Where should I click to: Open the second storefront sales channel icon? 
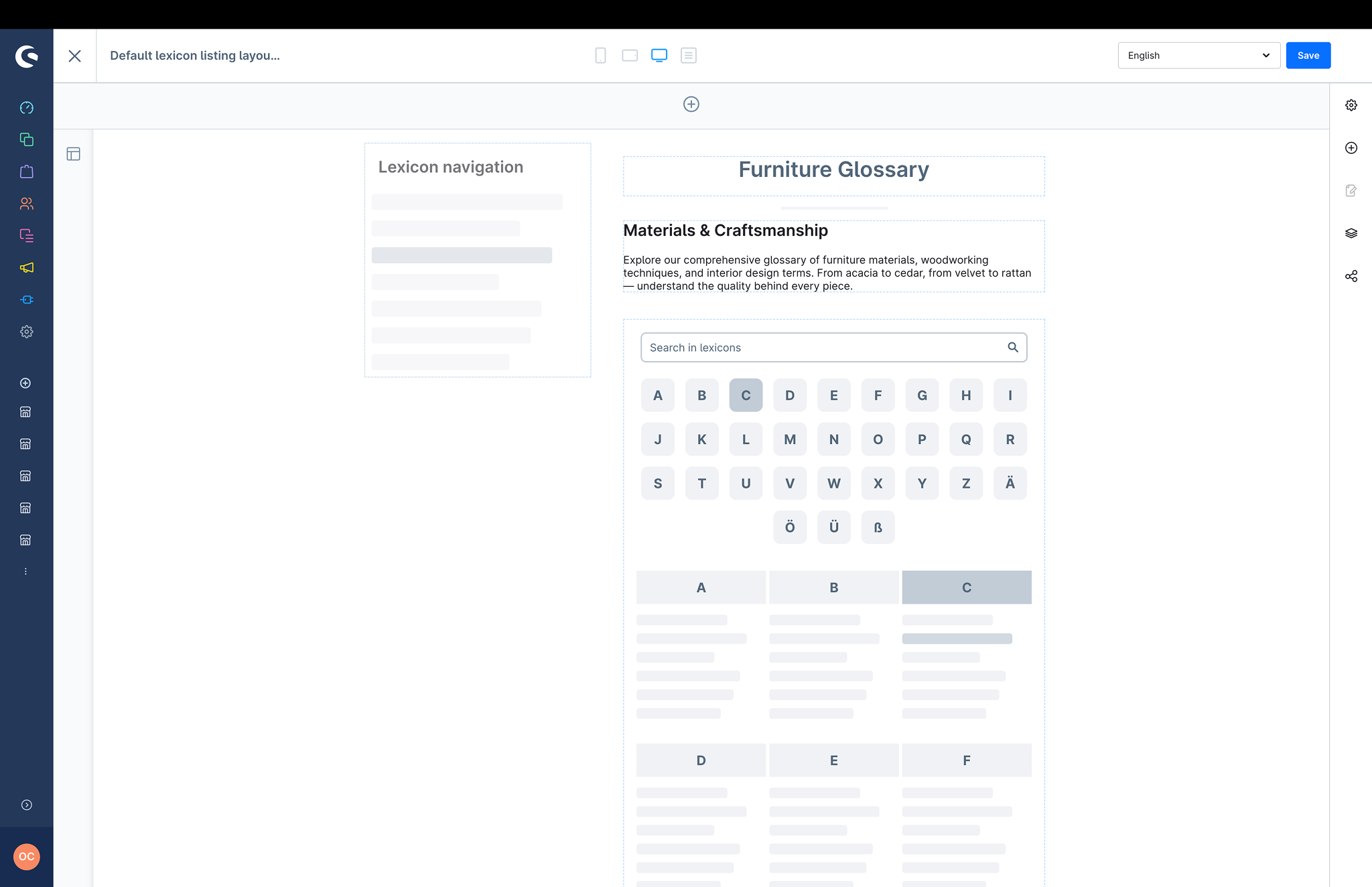(x=25, y=444)
